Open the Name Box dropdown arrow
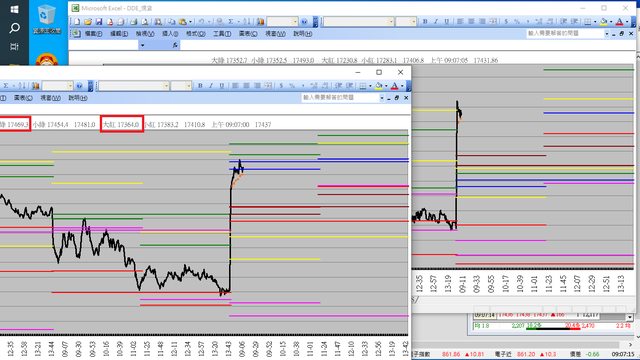Viewport: 640px width, 360px height. click(142, 45)
